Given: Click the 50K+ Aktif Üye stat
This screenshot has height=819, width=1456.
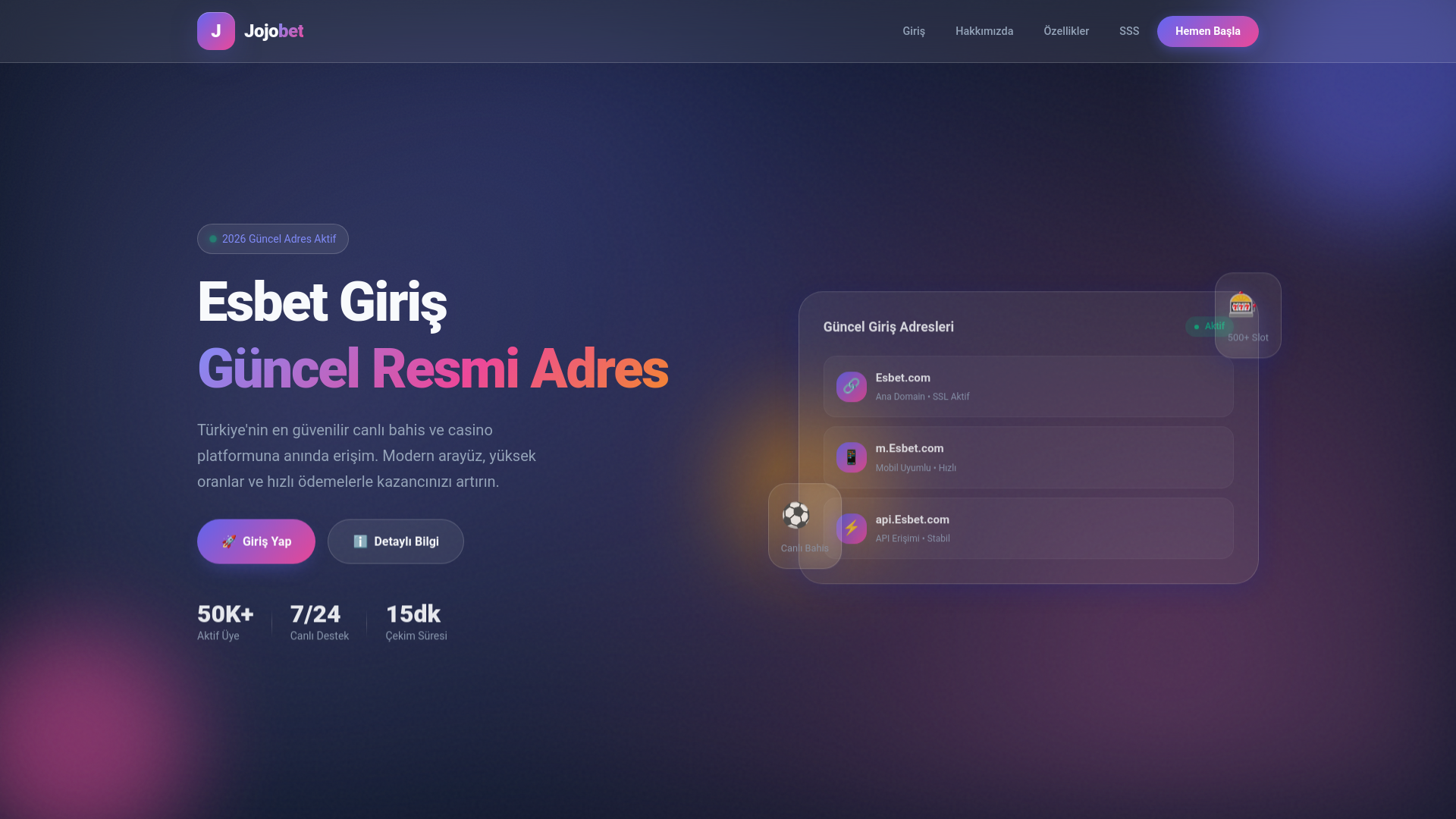Looking at the screenshot, I should [x=226, y=622].
